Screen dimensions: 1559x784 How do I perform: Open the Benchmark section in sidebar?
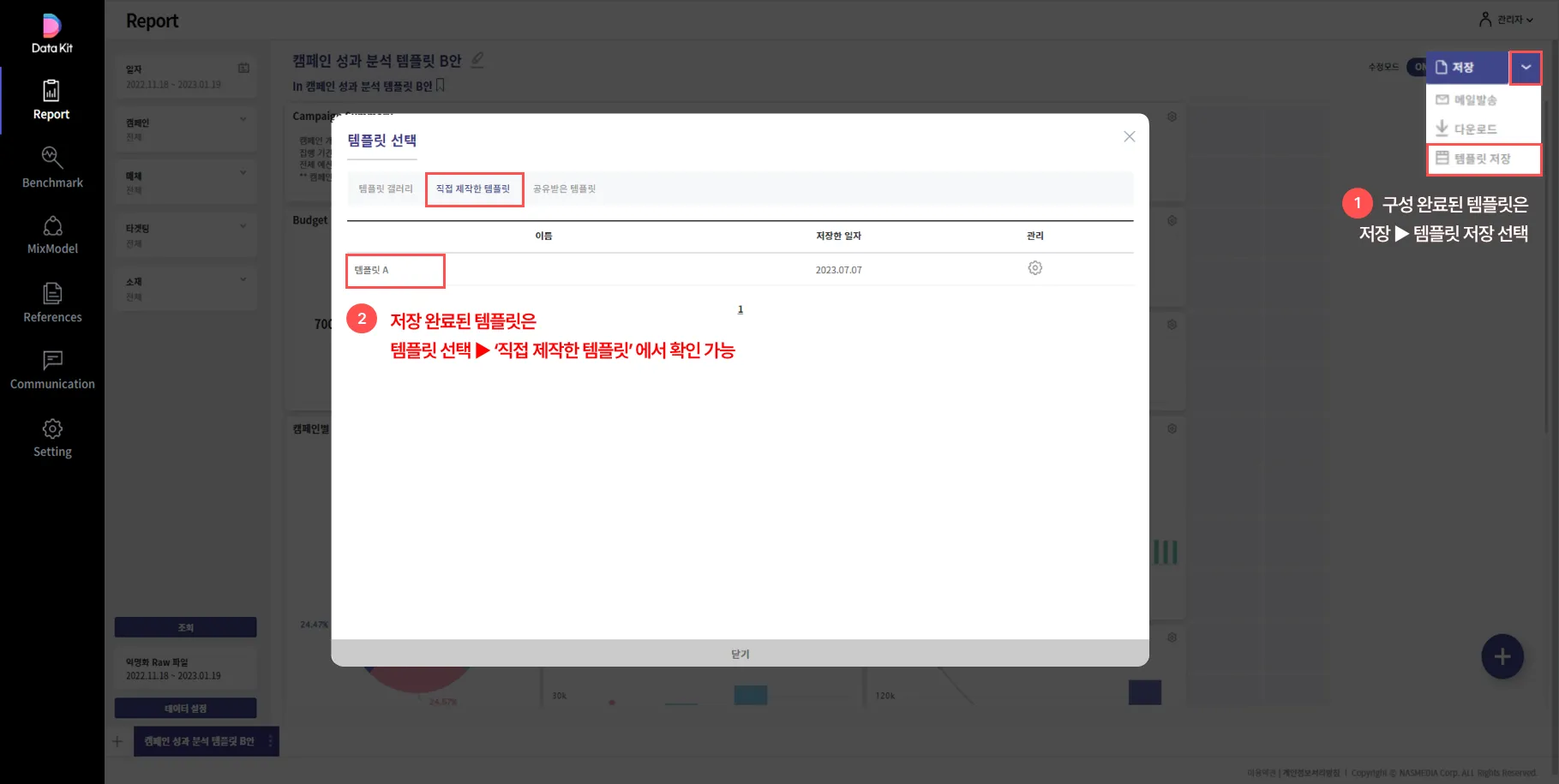(52, 168)
